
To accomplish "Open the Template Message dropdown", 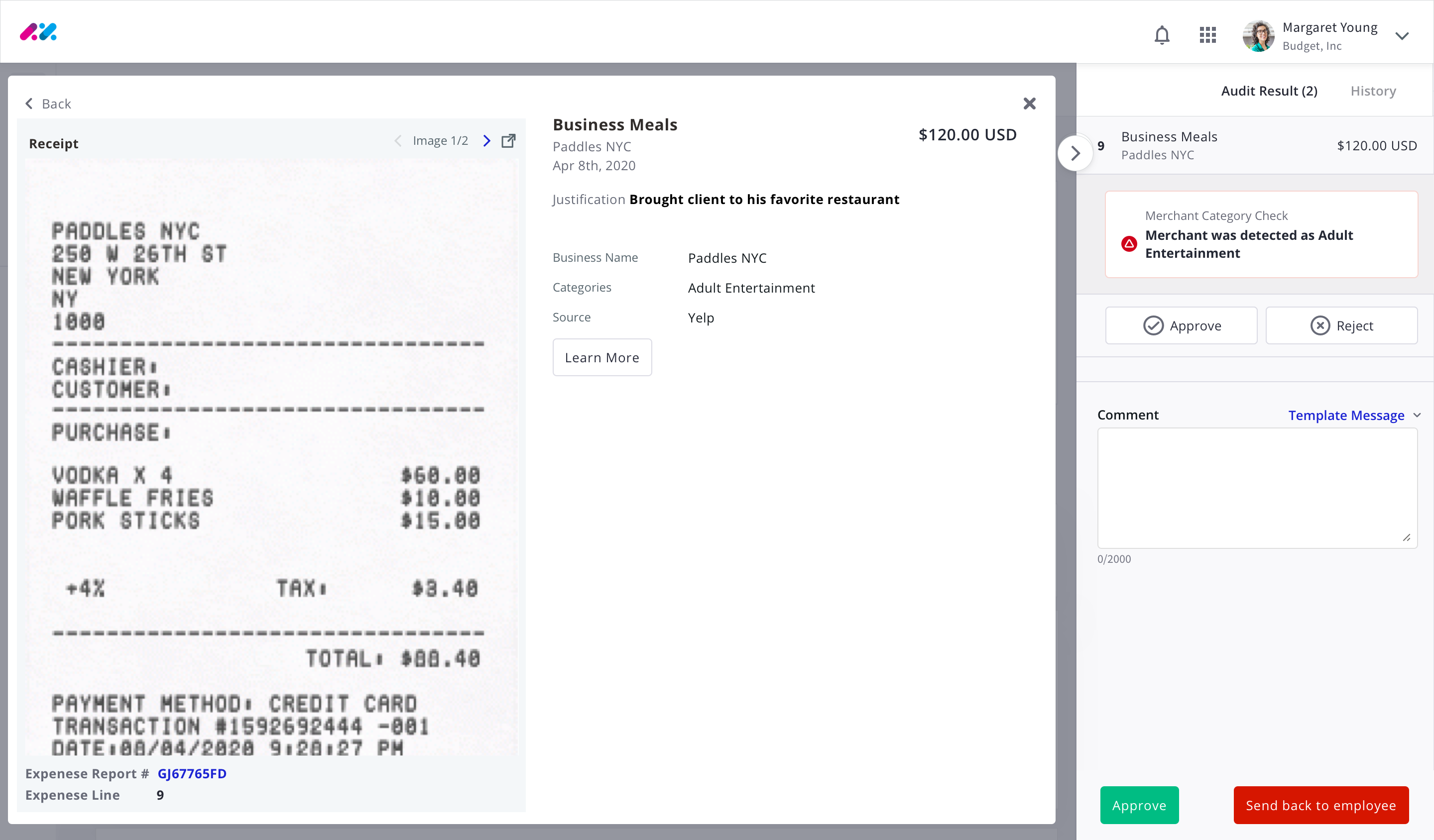I will click(1354, 415).
